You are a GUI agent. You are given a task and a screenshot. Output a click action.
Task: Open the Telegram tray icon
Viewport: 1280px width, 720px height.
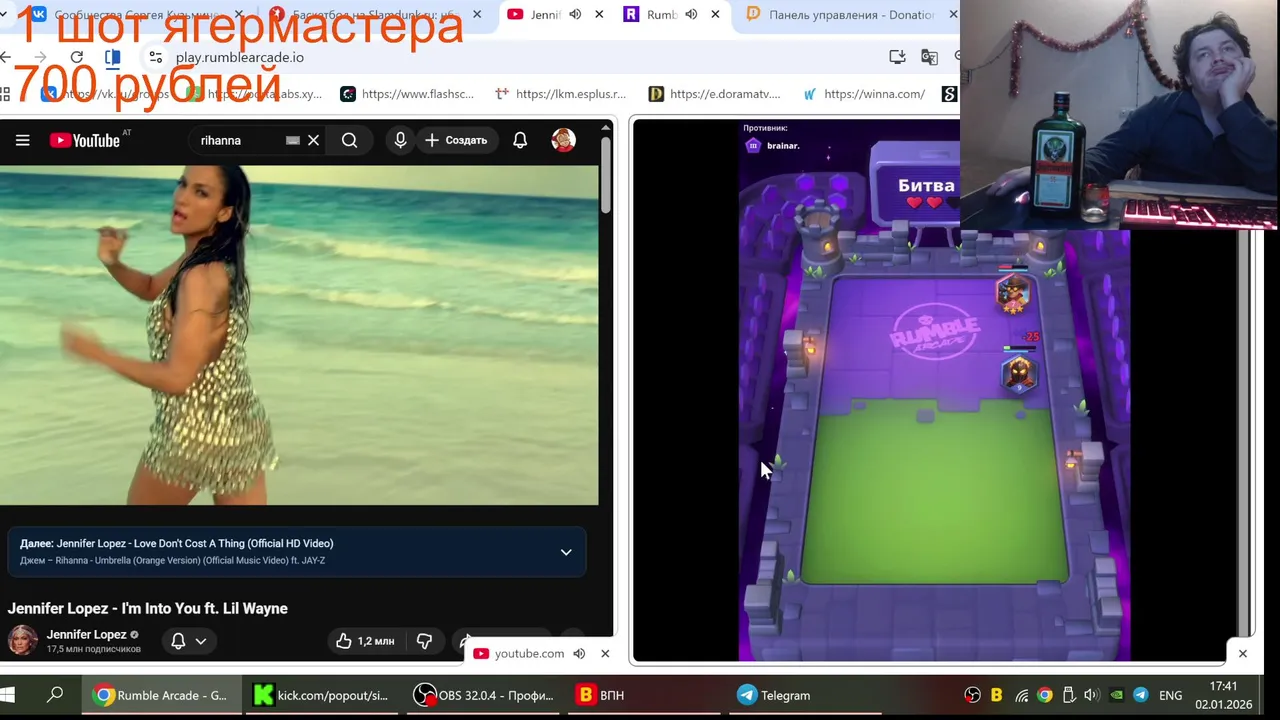[x=1140, y=695]
